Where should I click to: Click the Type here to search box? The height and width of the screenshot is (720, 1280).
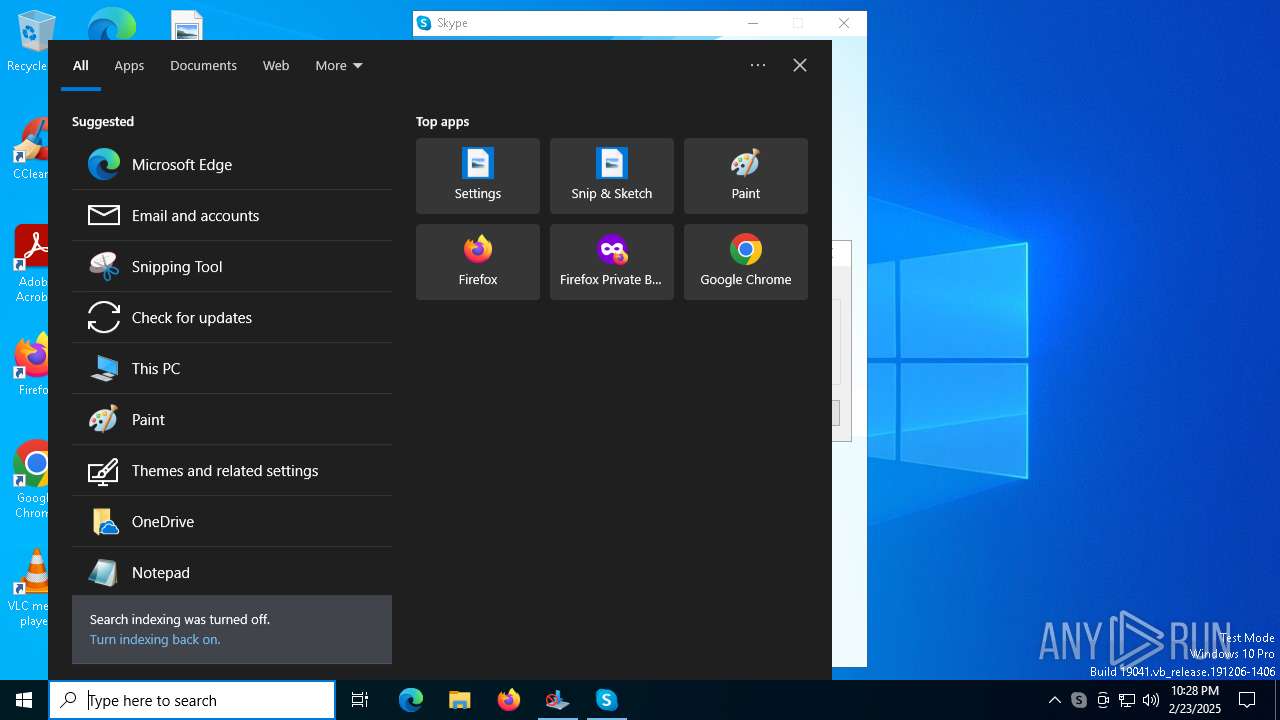tap(205, 700)
